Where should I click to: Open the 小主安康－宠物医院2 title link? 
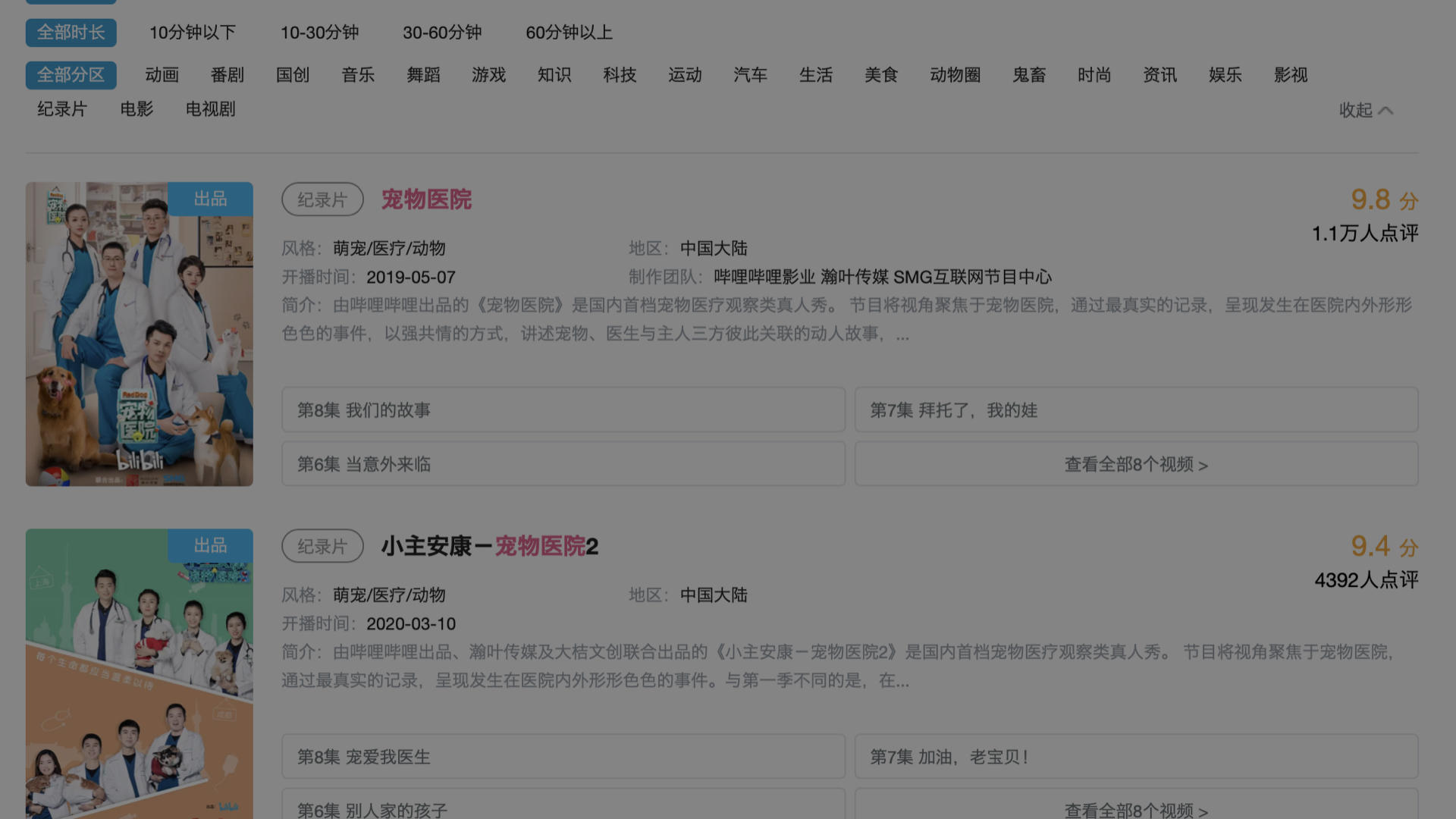(490, 546)
